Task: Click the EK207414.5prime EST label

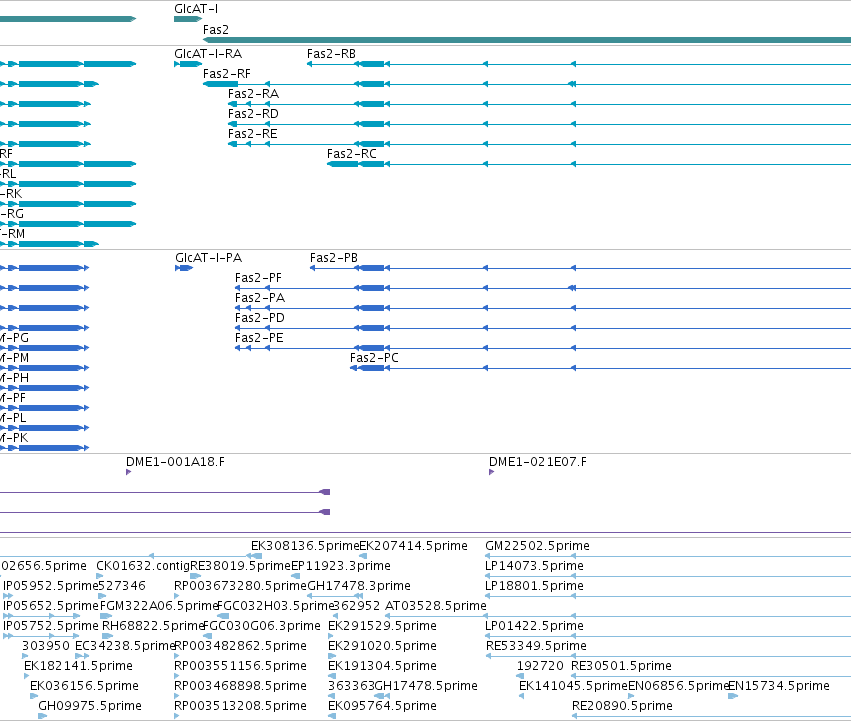Action: tap(414, 546)
